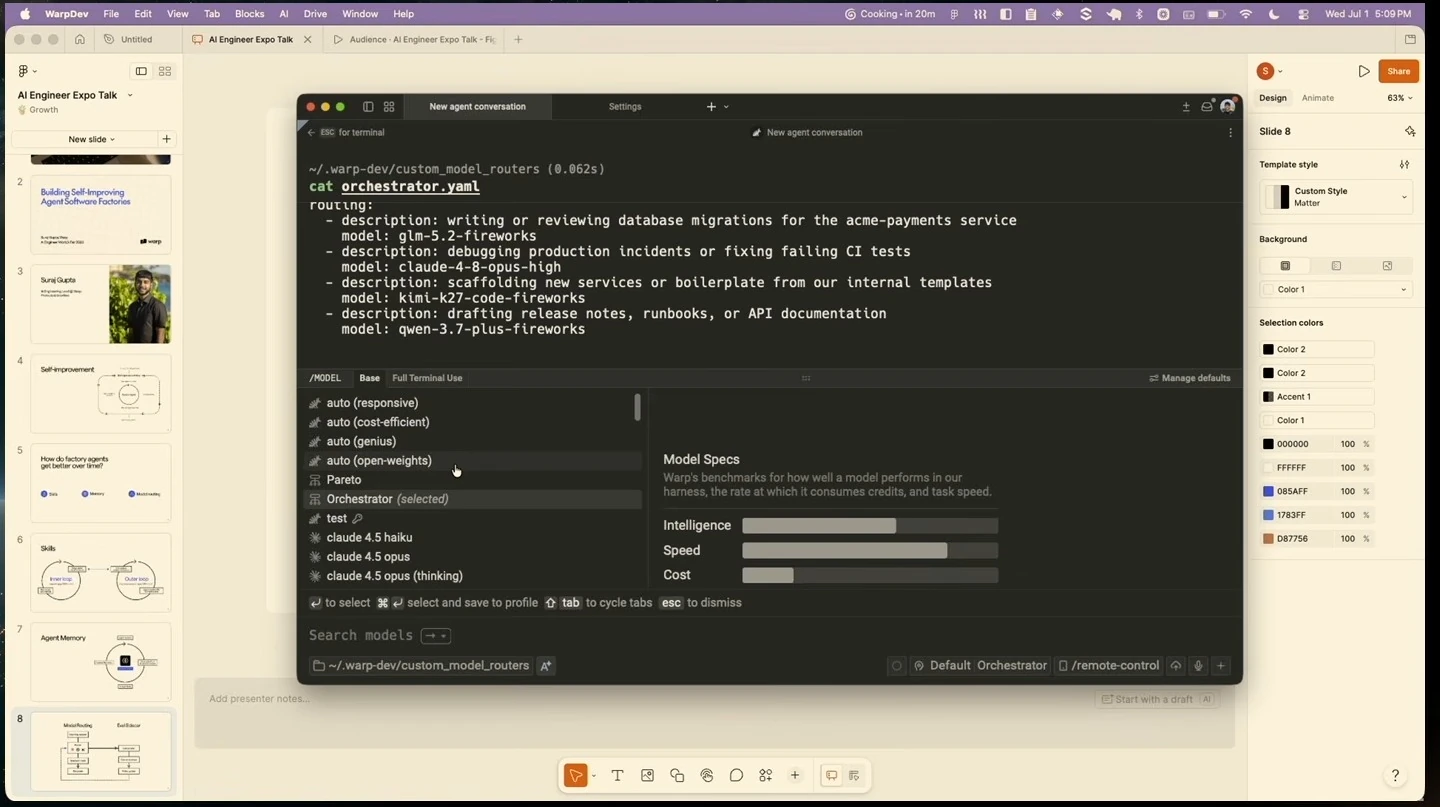Click the AI sparkle icon beside custom_model_routers path
This screenshot has height=807, width=1440.
click(x=546, y=666)
